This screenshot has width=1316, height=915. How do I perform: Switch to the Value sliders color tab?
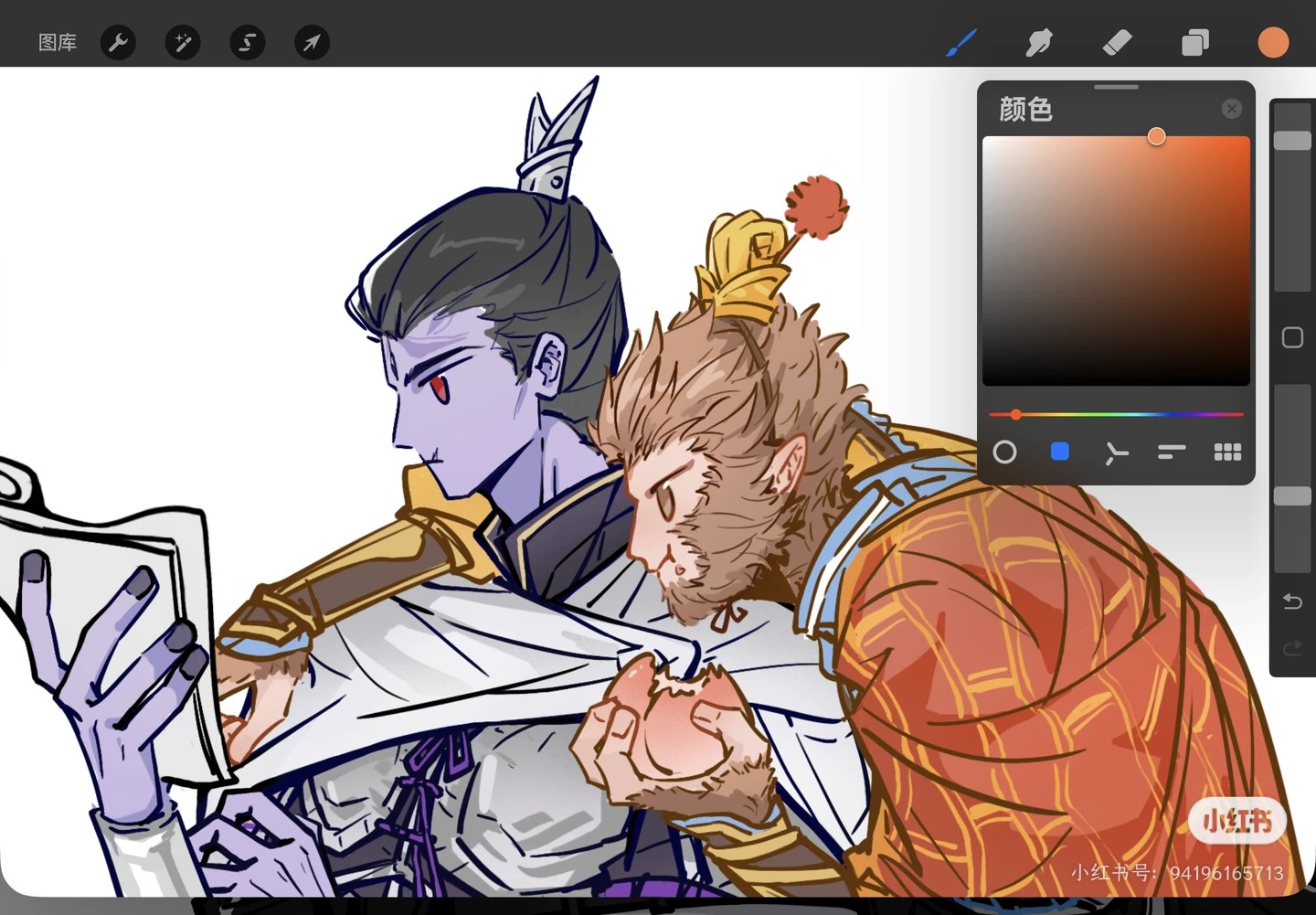pos(1172,452)
